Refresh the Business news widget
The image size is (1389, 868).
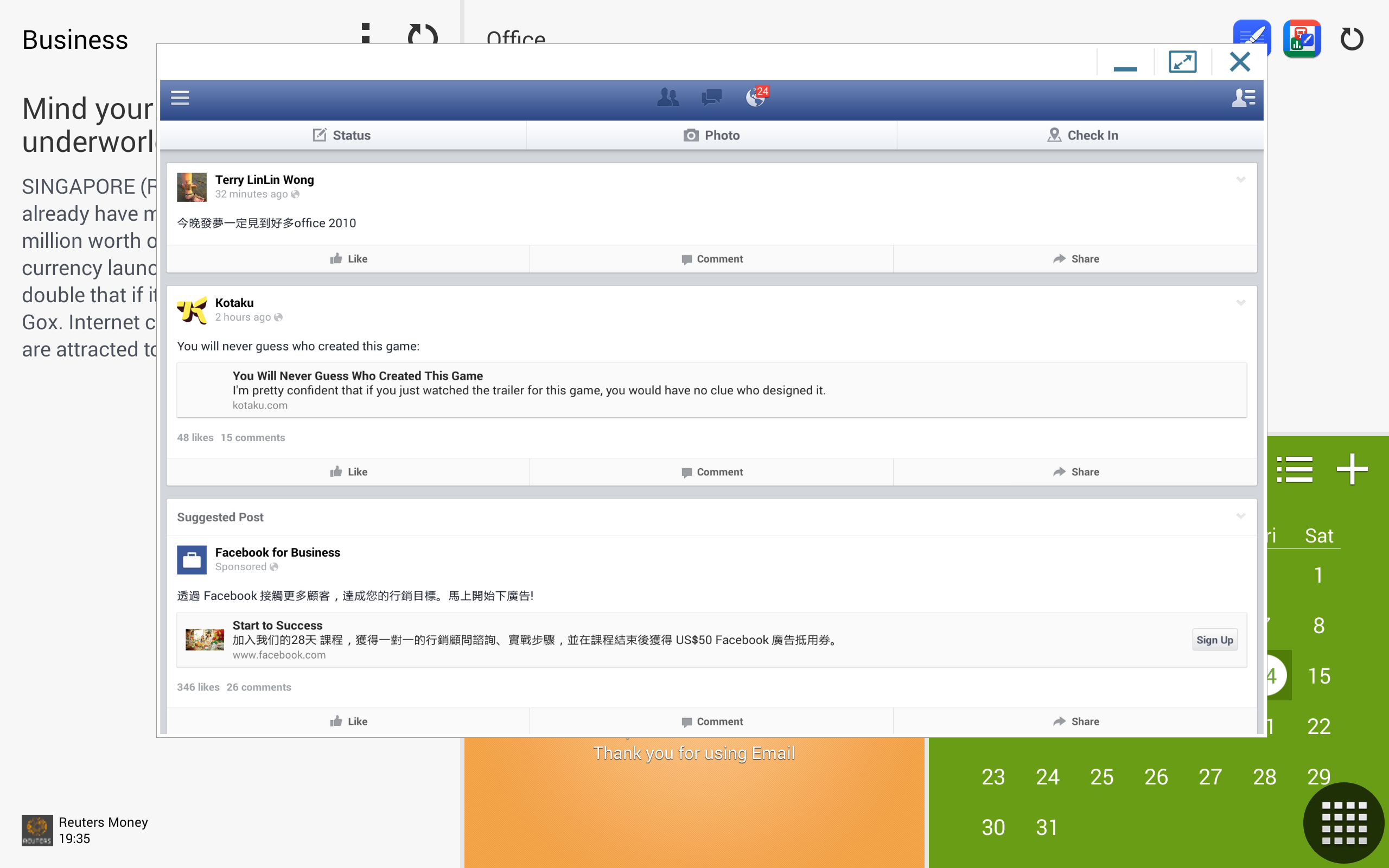pos(423,33)
